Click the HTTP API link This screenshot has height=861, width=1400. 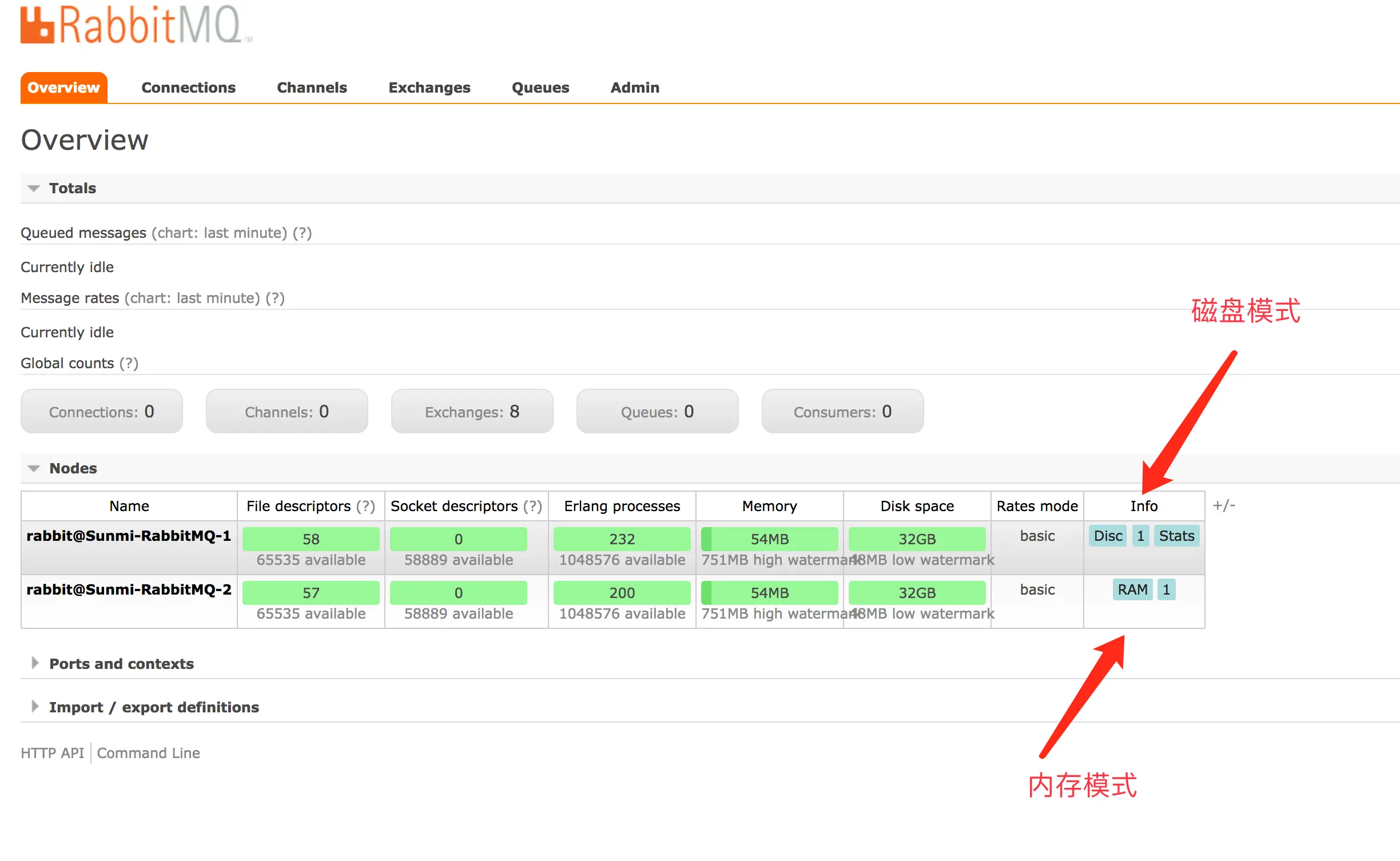click(x=52, y=753)
